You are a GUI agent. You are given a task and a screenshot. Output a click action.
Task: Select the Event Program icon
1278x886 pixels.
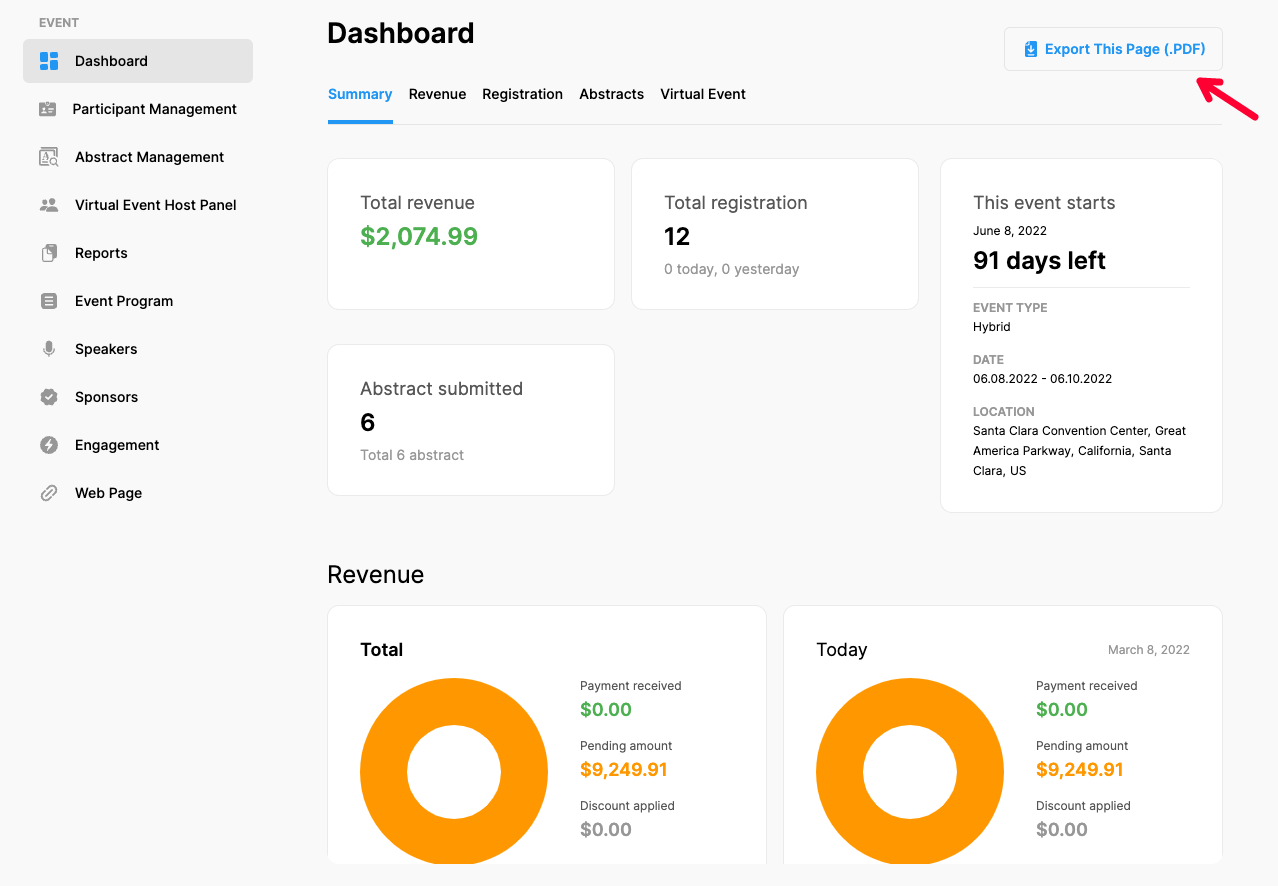[x=48, y=300]
